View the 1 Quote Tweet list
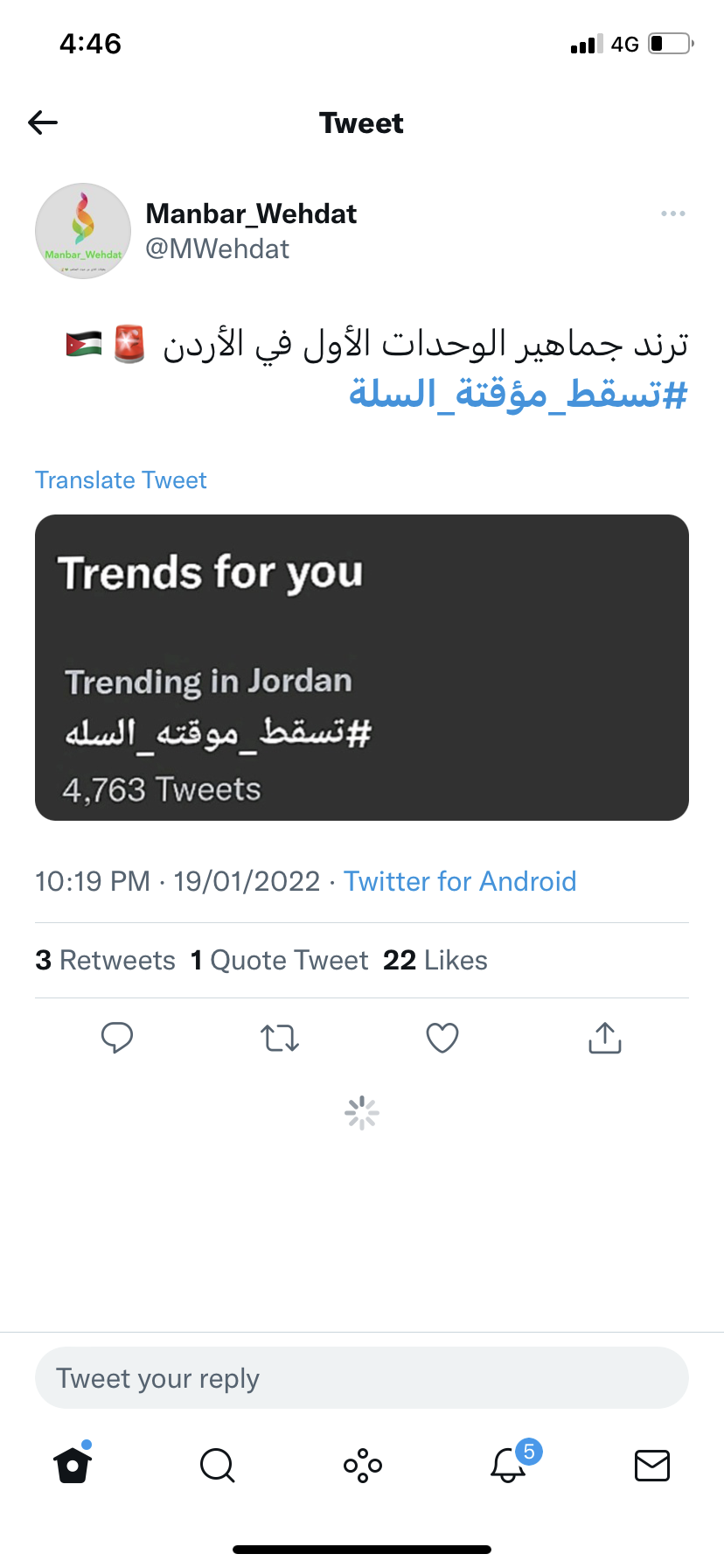 coord(280,961)
